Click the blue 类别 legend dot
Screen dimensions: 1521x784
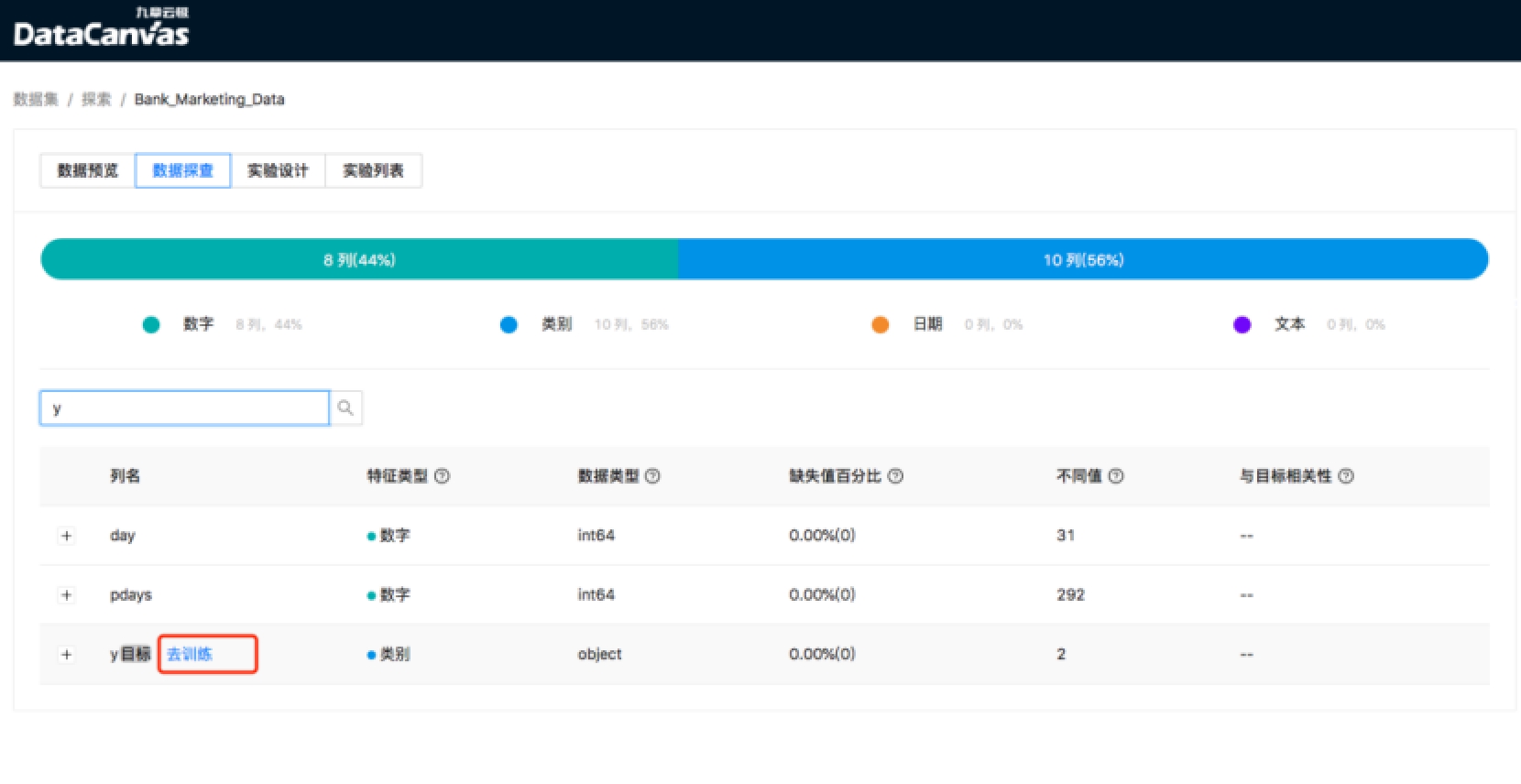(509, 325)
